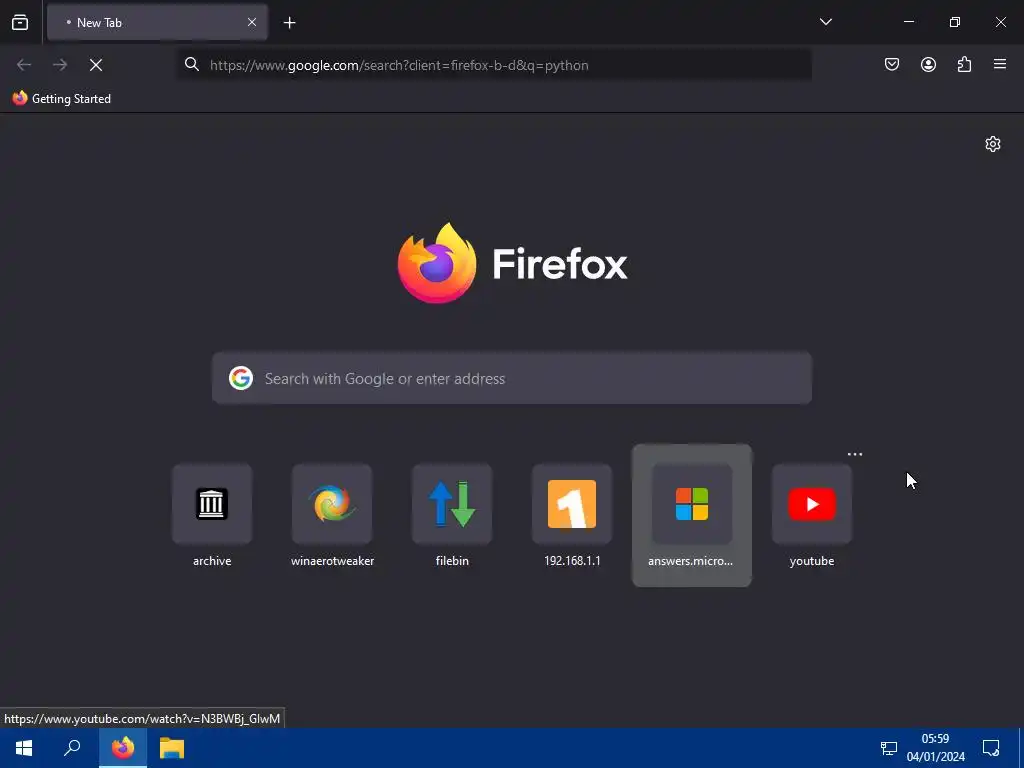Click the Firefox logo
This screenshot has width=1024, height=768.
[437, 263]
